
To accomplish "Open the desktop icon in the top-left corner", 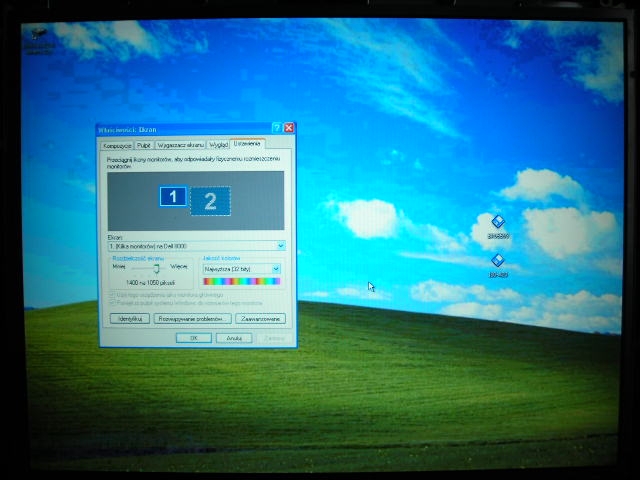I will click(39, 42).
